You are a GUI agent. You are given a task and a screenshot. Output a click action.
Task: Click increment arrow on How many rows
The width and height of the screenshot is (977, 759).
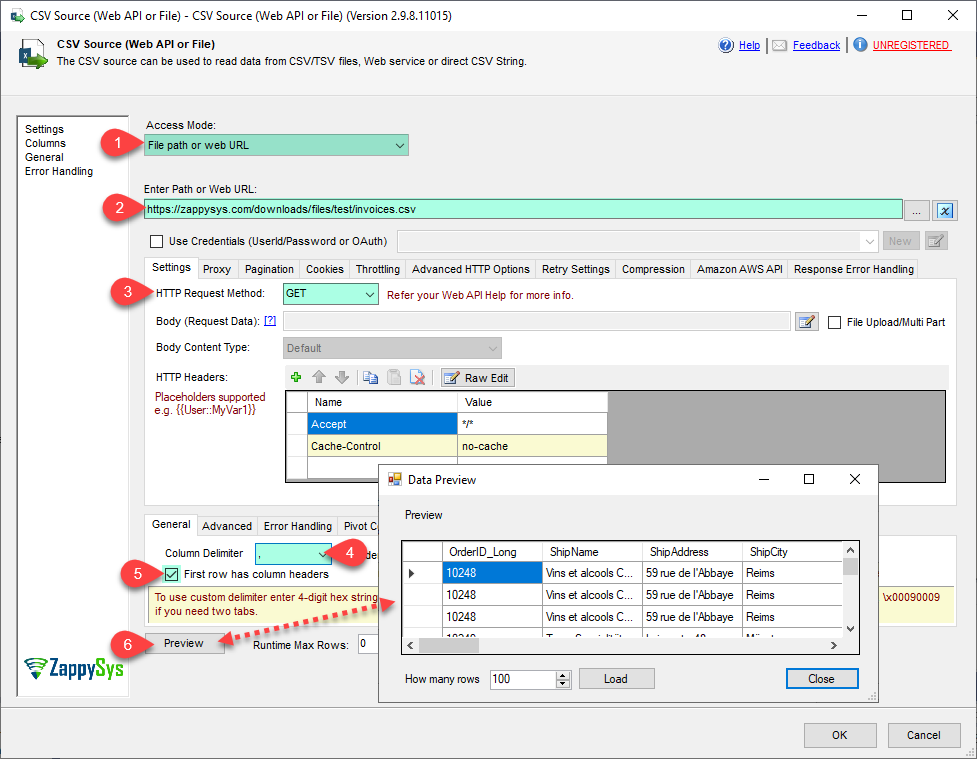[563, 675]
